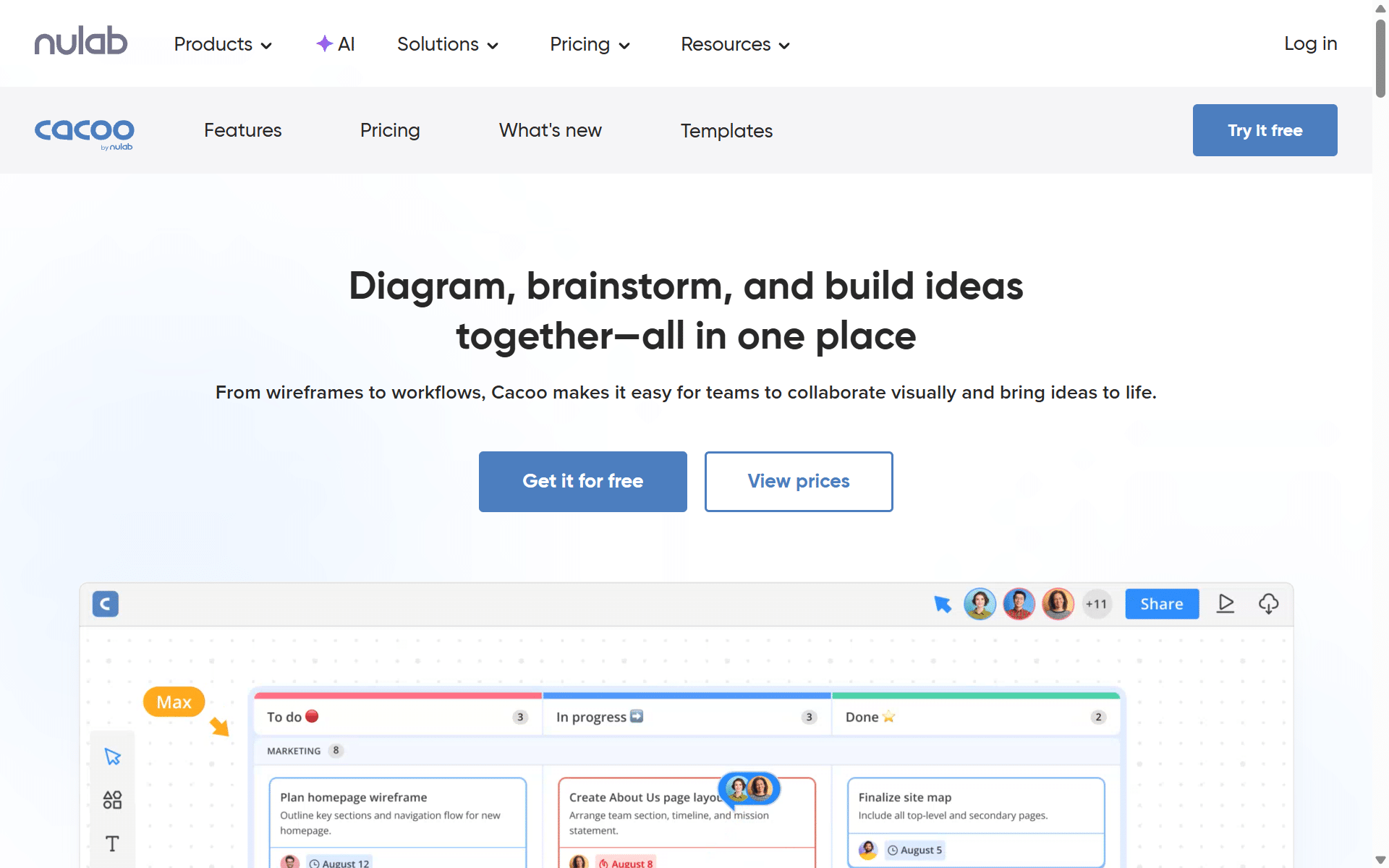Open the Plan homepage wireframe card
Screen dimensions: 1389x868
pos(398,822)
